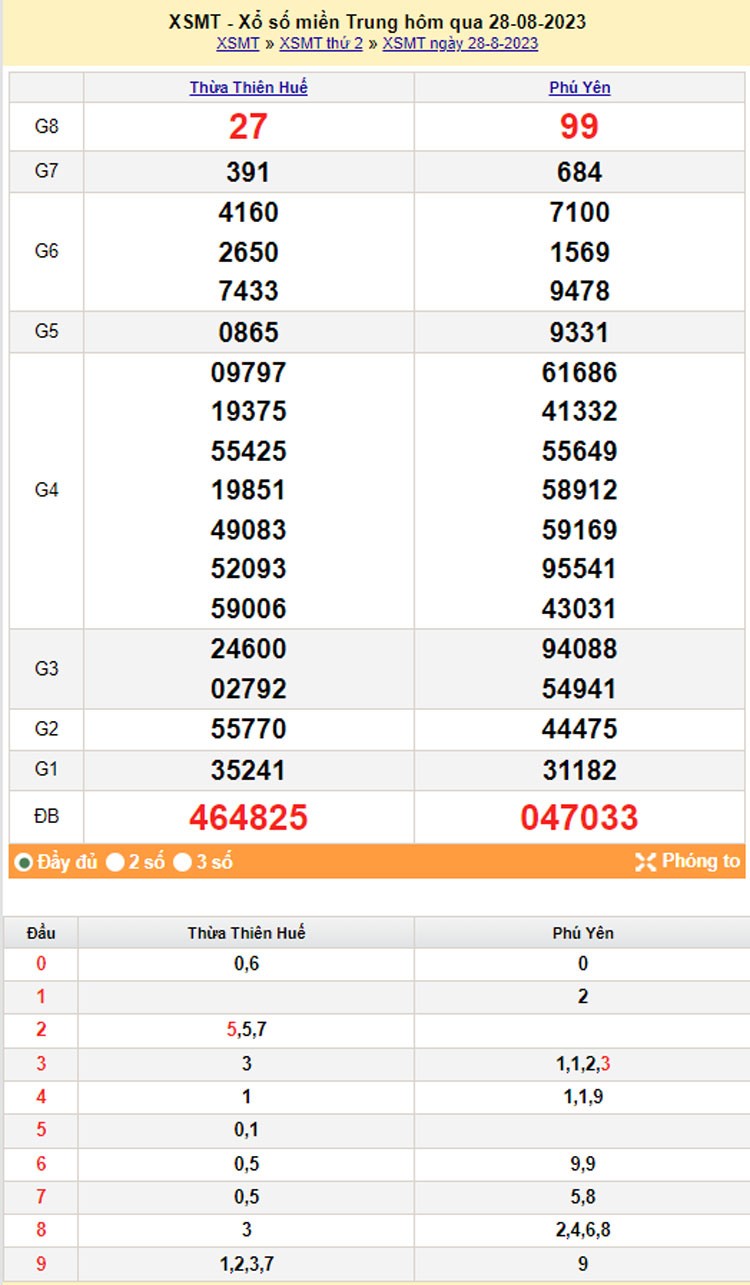Click the Phóng to enlarge icon
Viewport: 750px width, 1285px height.
645,862
